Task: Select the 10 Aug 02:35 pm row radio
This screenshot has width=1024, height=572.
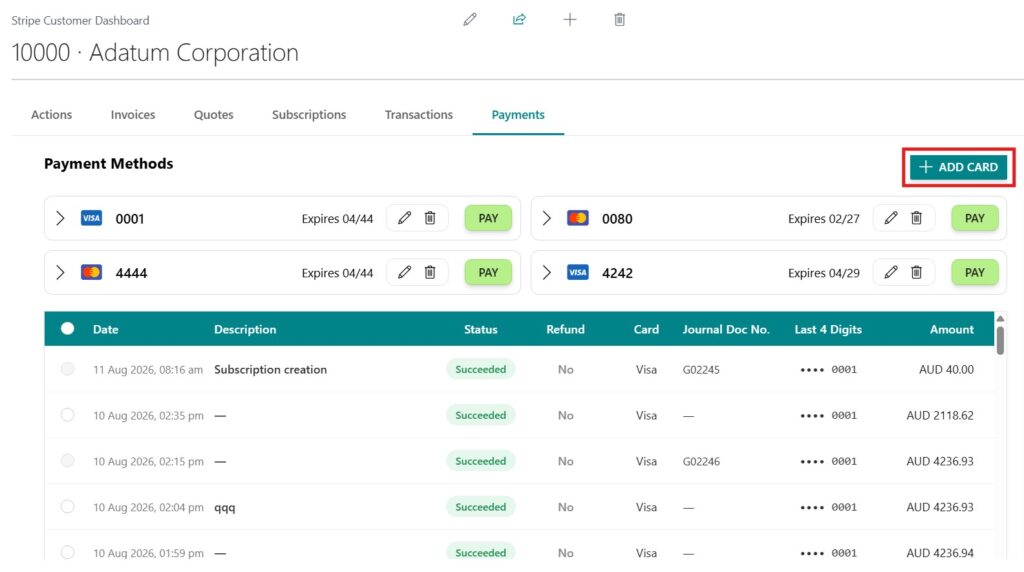Action: click(67, 415)
